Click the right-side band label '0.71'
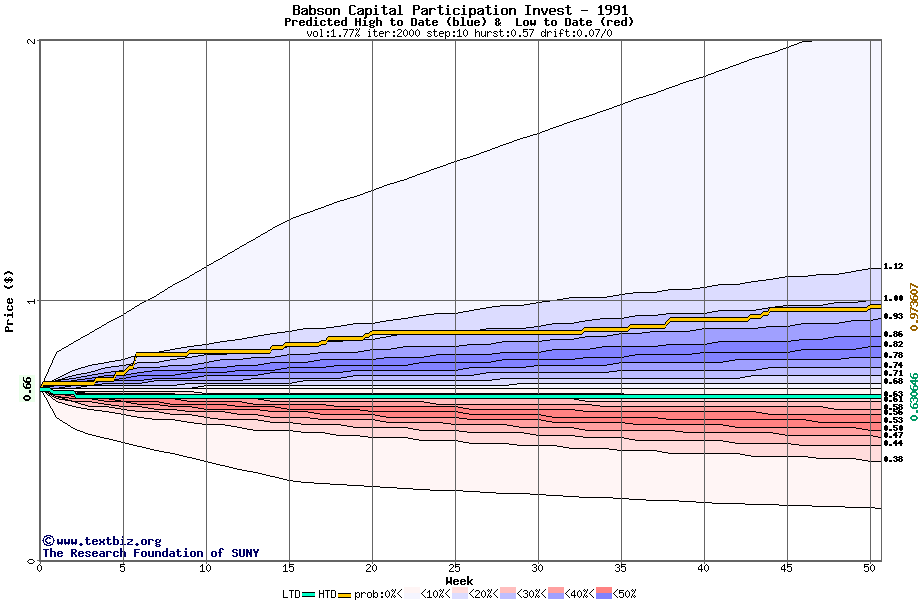This screenshot has width=920, height=600. click(893, 373)
